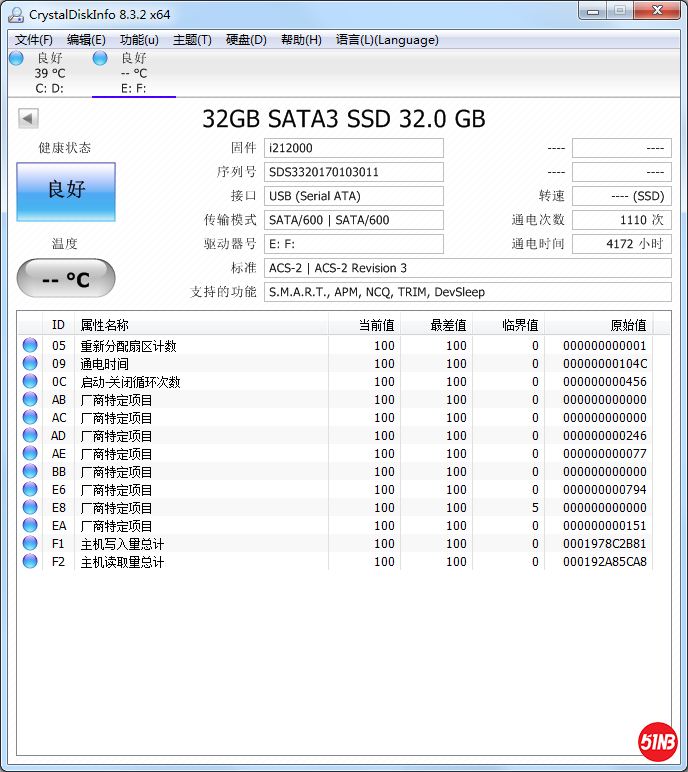Click status orb for attribute 09 row
Viewport: 688px width, 772px height.
click(30, 364)
